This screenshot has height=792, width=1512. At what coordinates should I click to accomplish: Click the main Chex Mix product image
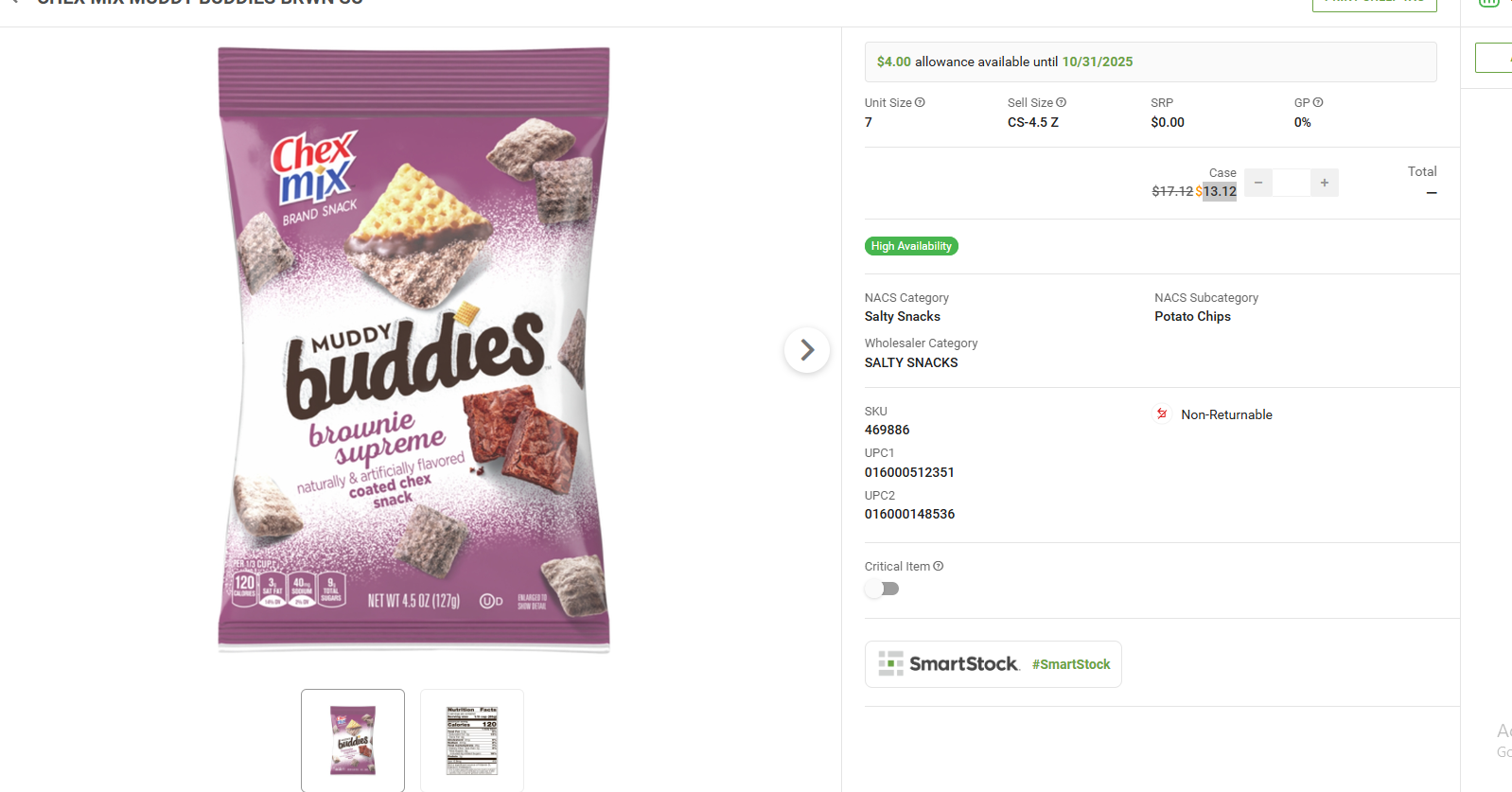414,349
